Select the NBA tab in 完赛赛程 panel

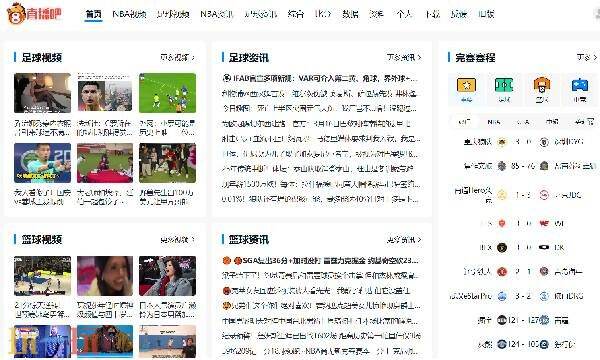tap(494, 122)
